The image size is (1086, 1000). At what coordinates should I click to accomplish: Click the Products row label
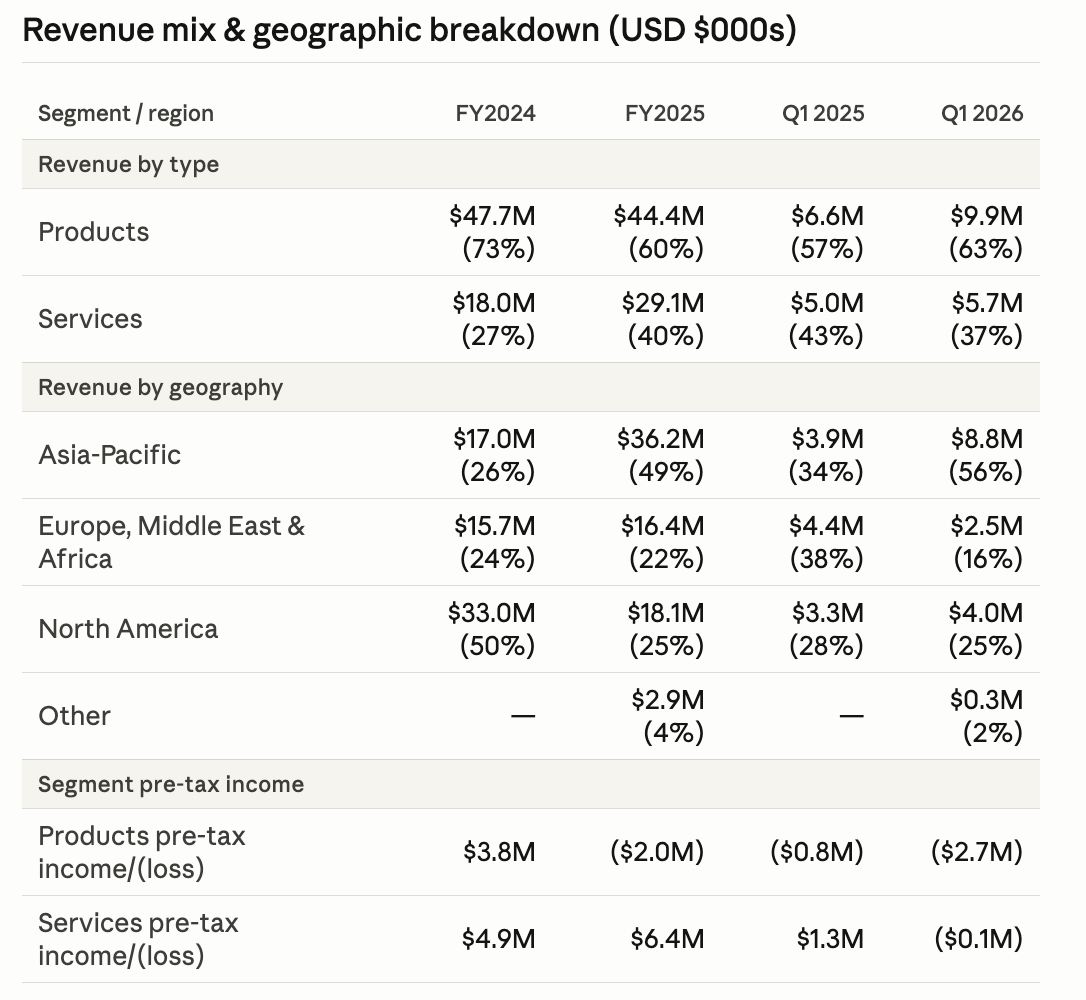click(94, 232)
